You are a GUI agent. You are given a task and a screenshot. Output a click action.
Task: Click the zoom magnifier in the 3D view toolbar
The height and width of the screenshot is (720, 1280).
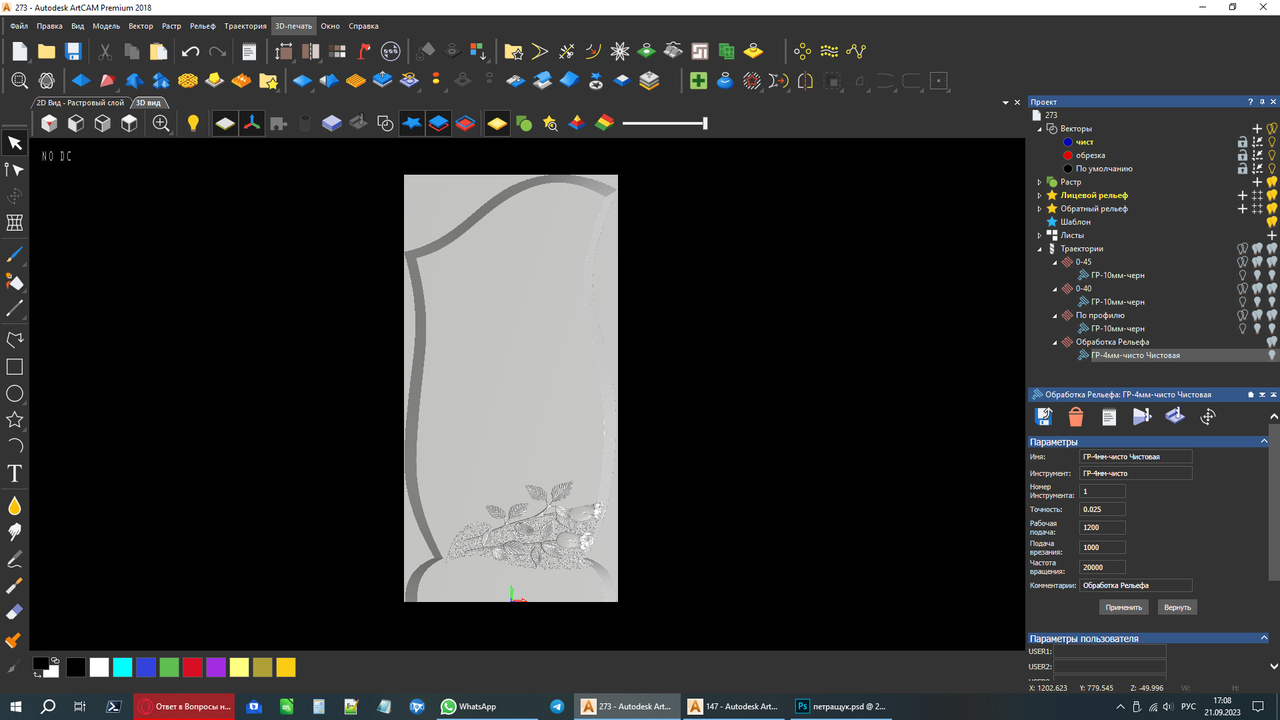click(161, 123)
